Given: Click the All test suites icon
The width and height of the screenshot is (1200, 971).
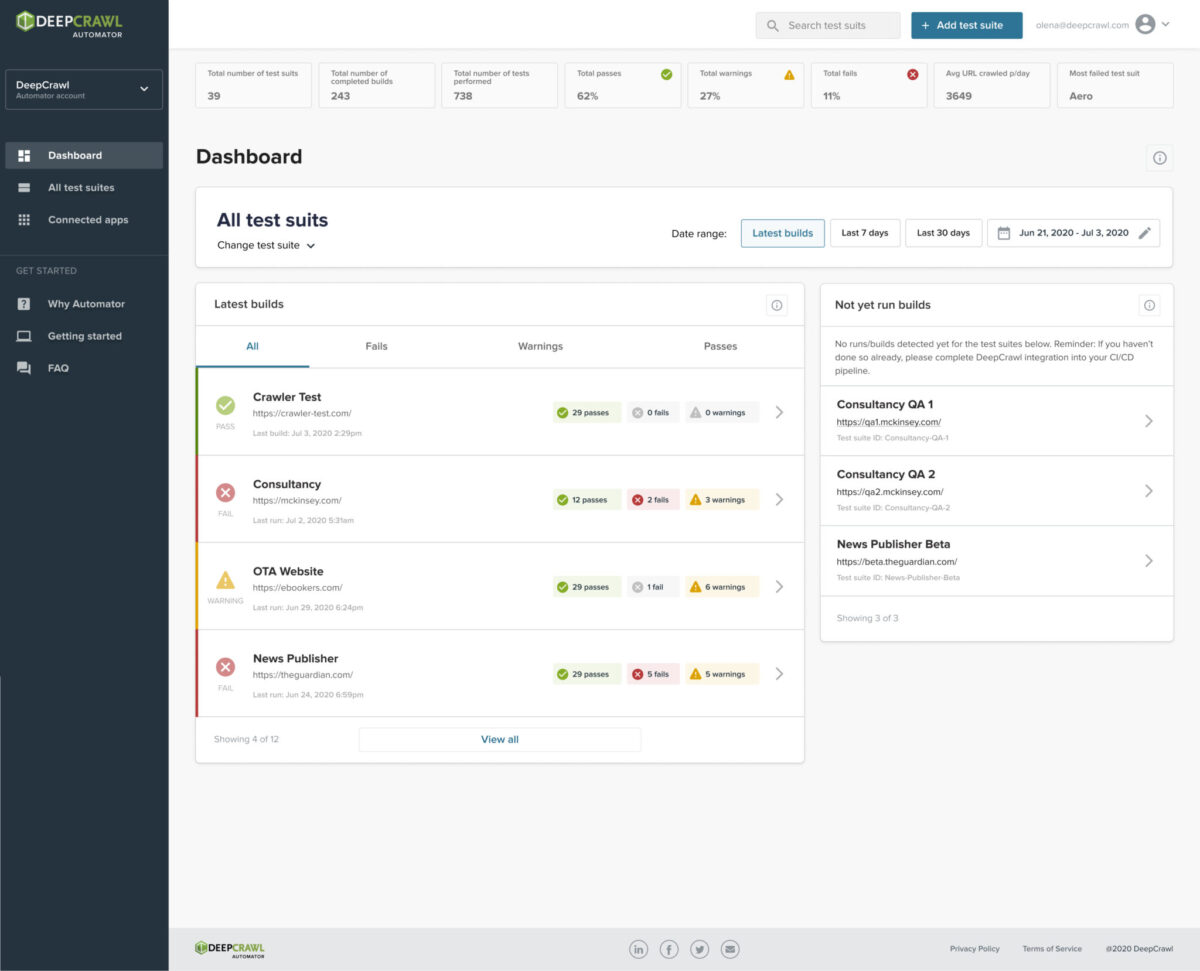Looking at the screenshot, I should tap(24, 188).
